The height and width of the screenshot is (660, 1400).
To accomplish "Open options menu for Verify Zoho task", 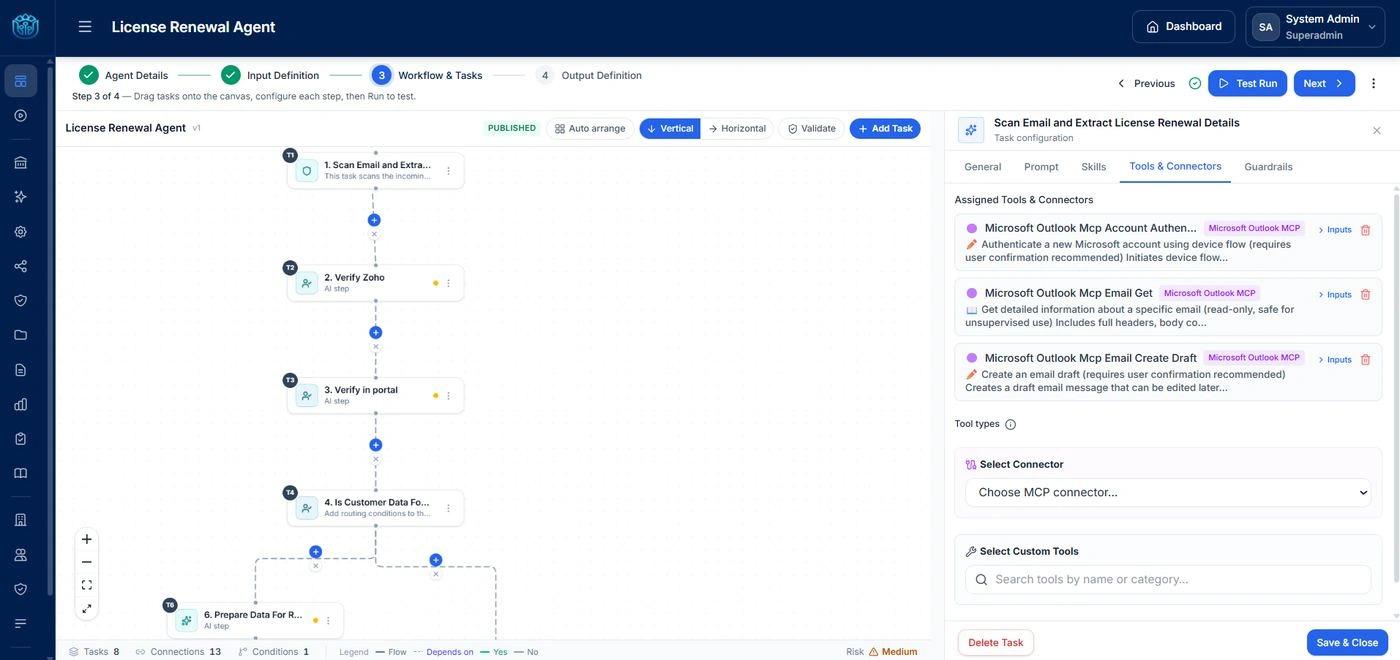I will pos(448,283).
